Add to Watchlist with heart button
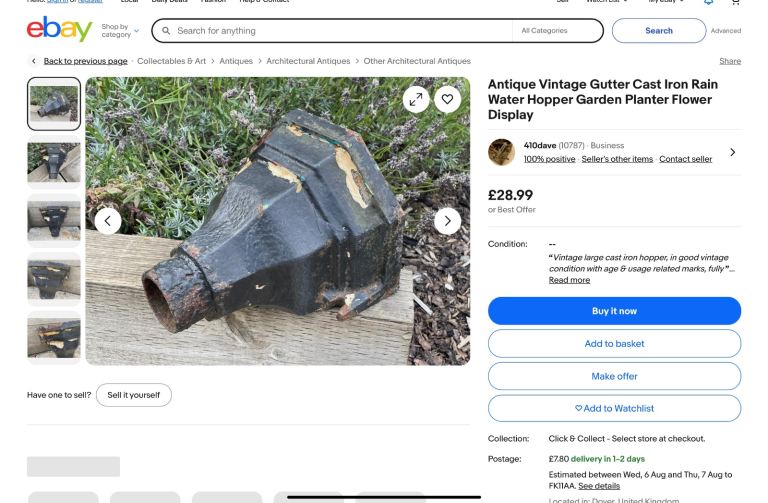Image resolution: width=768 pixels, height=503 pixels. [614, 408]
